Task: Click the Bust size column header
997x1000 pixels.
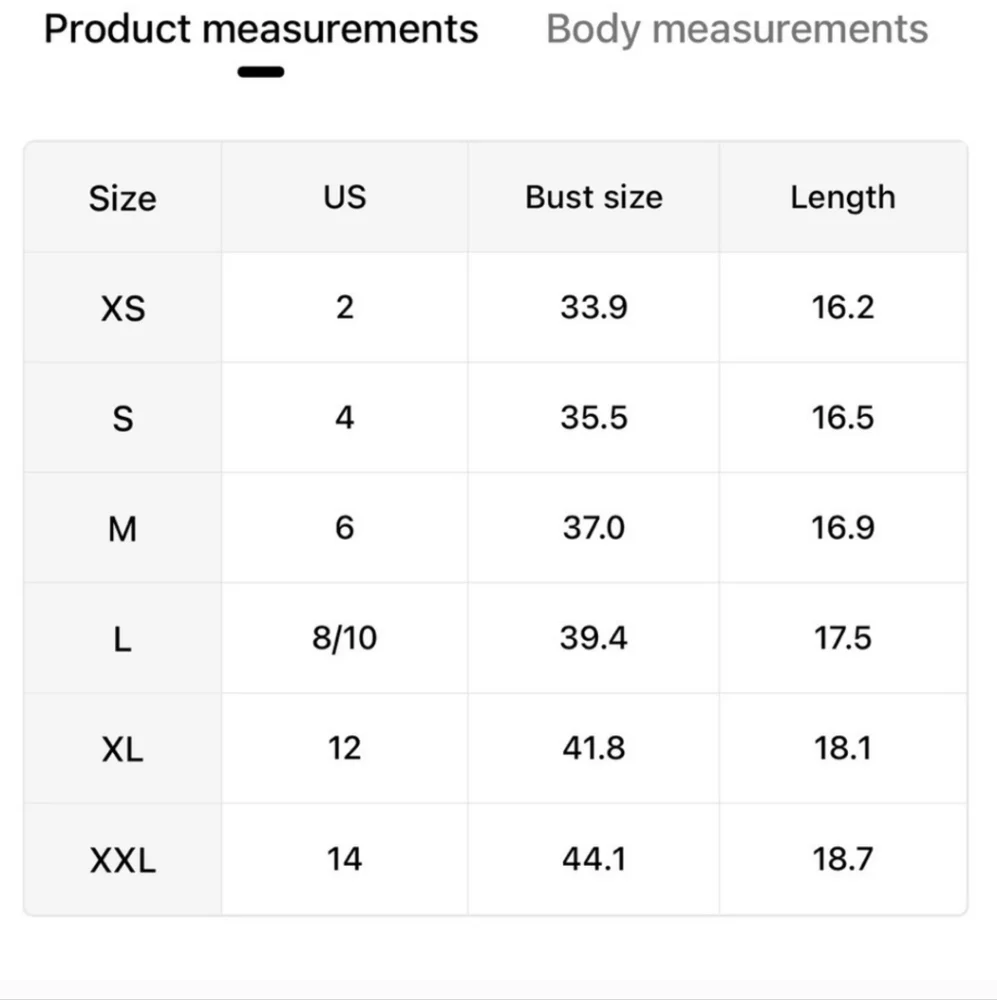Action: (593, 197)
